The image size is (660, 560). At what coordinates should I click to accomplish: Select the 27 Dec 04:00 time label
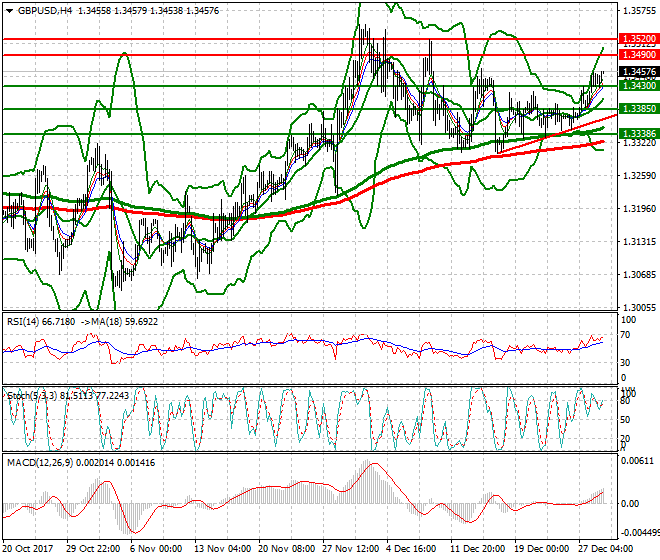(606, 549)
